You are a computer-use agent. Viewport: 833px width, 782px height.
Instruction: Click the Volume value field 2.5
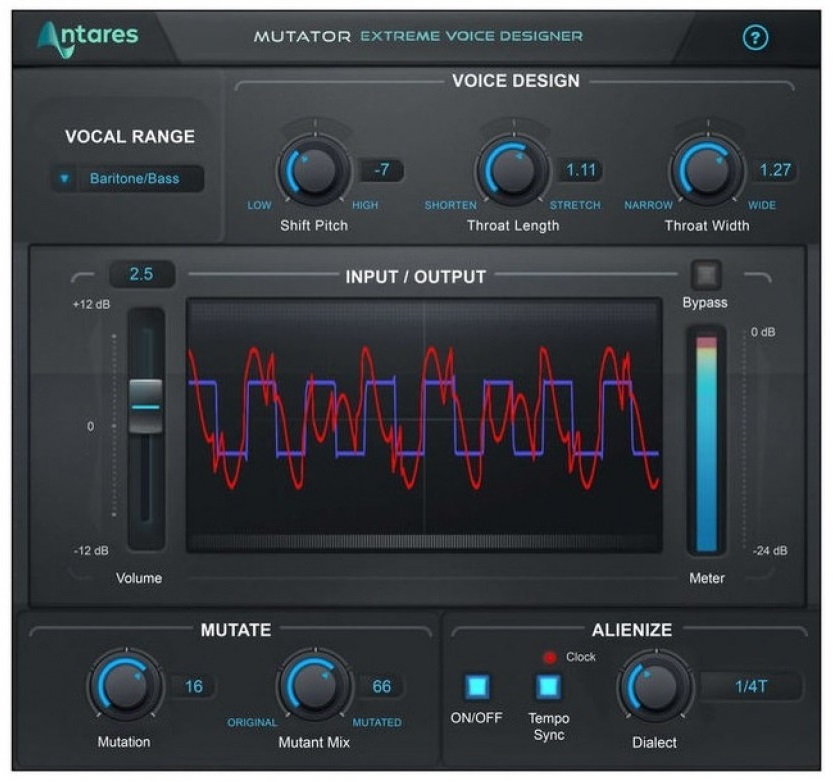coord(141,274)
